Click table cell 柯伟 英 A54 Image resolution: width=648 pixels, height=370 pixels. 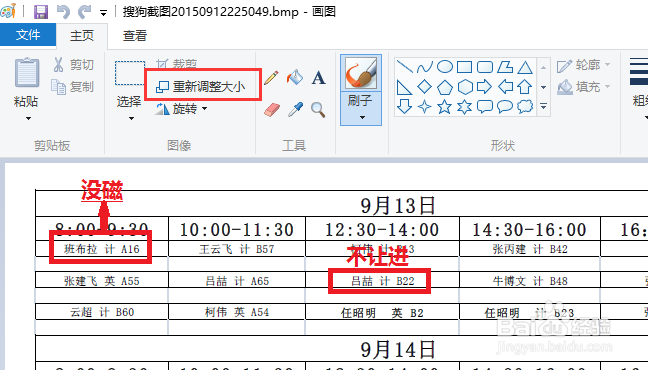(237, 312)
